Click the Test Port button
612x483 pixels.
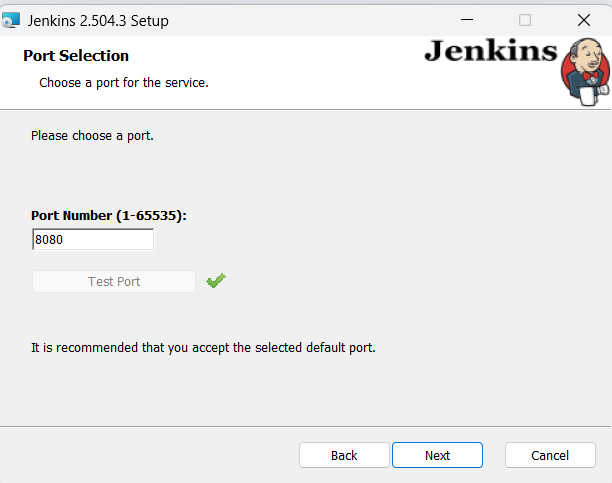coord(114,282)
